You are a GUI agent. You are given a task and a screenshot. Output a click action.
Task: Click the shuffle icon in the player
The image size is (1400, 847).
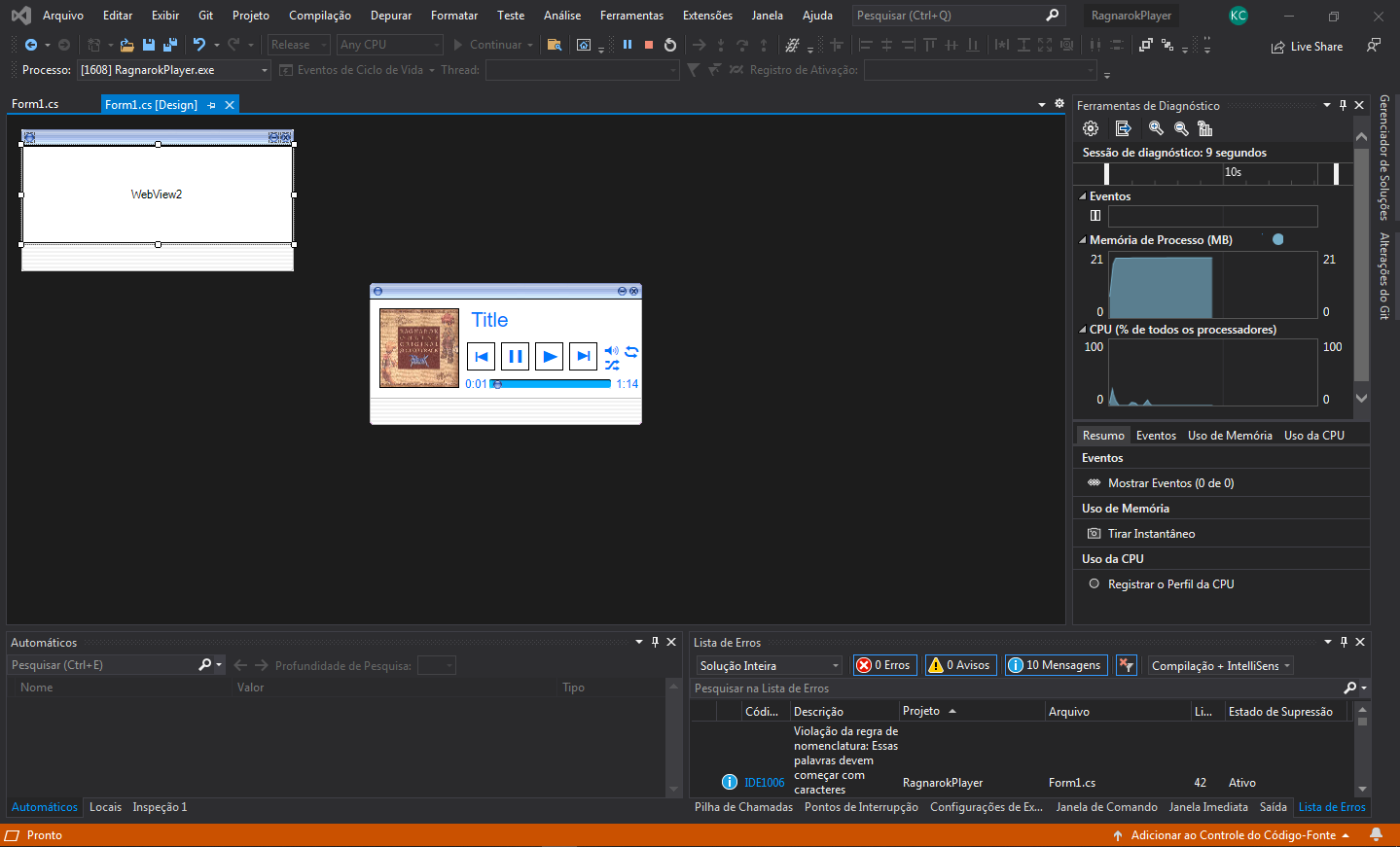(612, 366)
